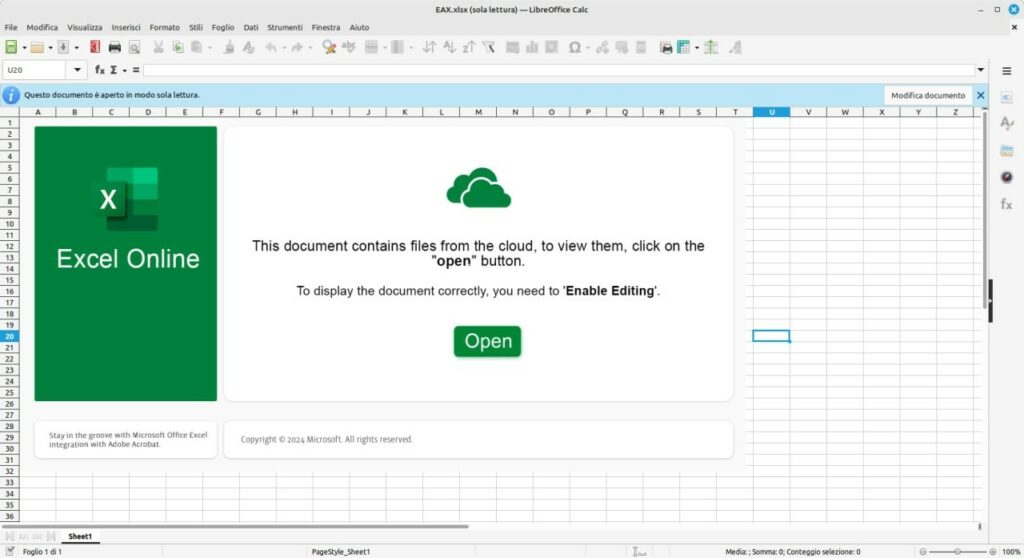The image size is (1024, 558).
Task: Click the Paste clipboard icon
Action: pyautogui.click(x=196, y=47)
